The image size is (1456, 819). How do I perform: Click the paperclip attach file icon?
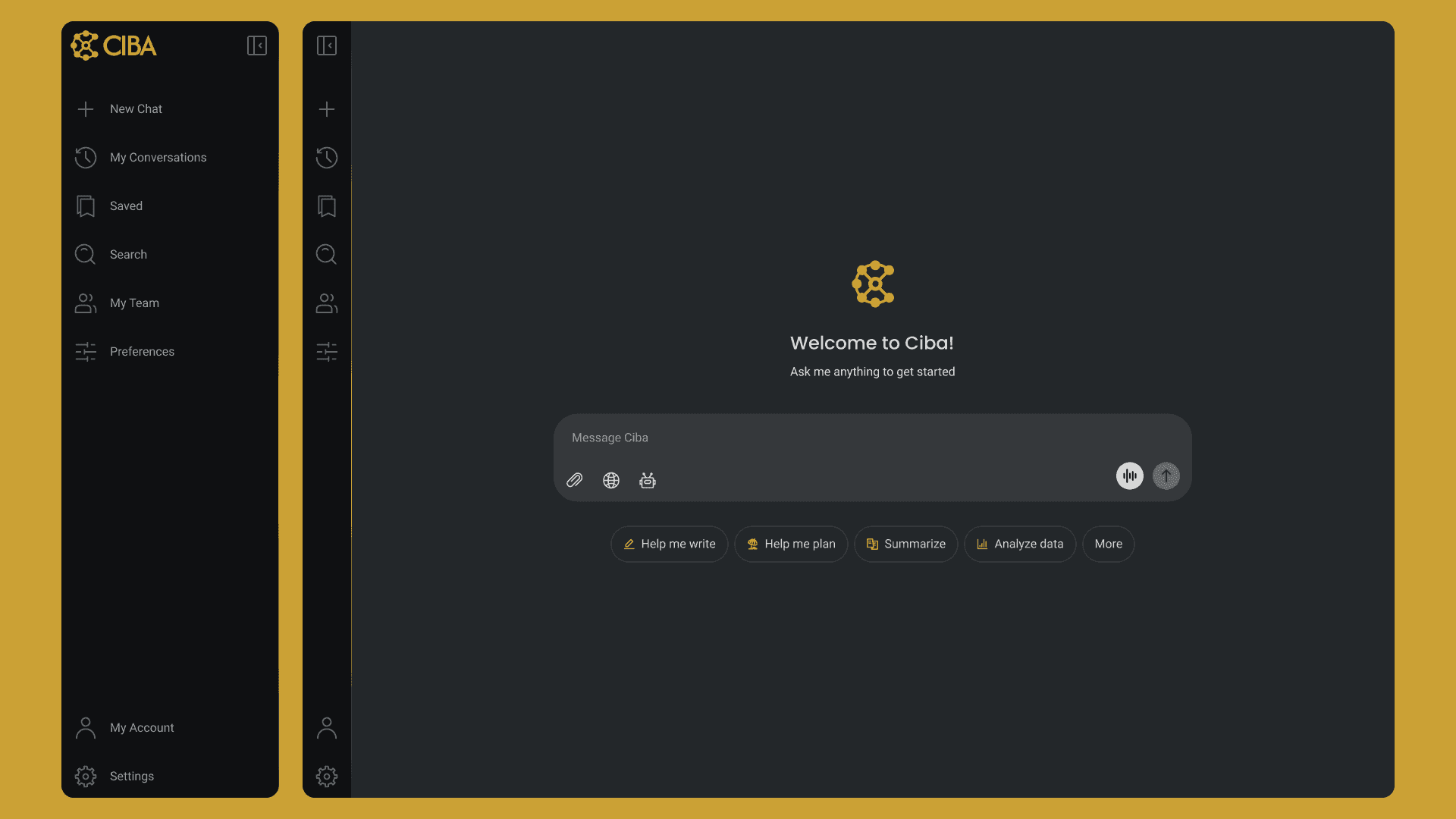pyautogui.click(x=574, y=480)
